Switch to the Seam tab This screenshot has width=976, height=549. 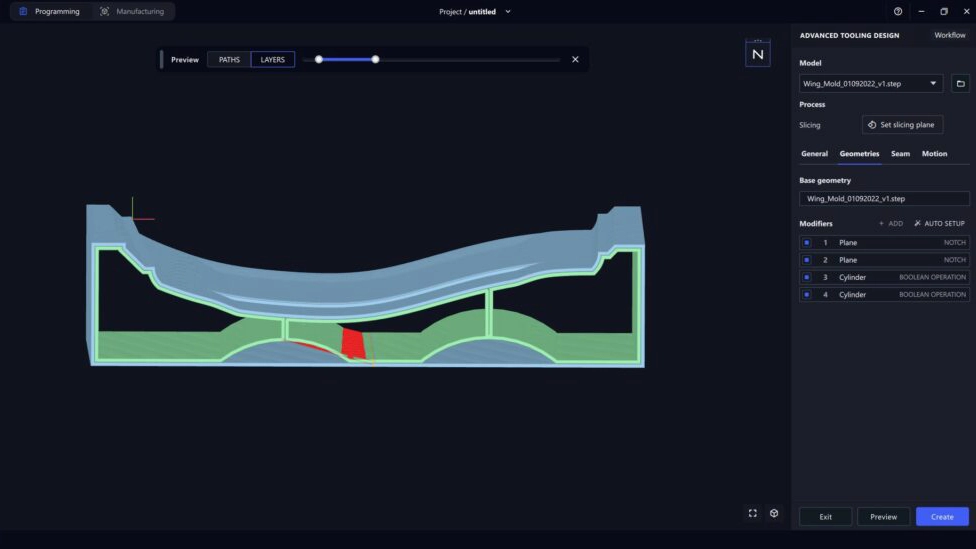(900, 154)
